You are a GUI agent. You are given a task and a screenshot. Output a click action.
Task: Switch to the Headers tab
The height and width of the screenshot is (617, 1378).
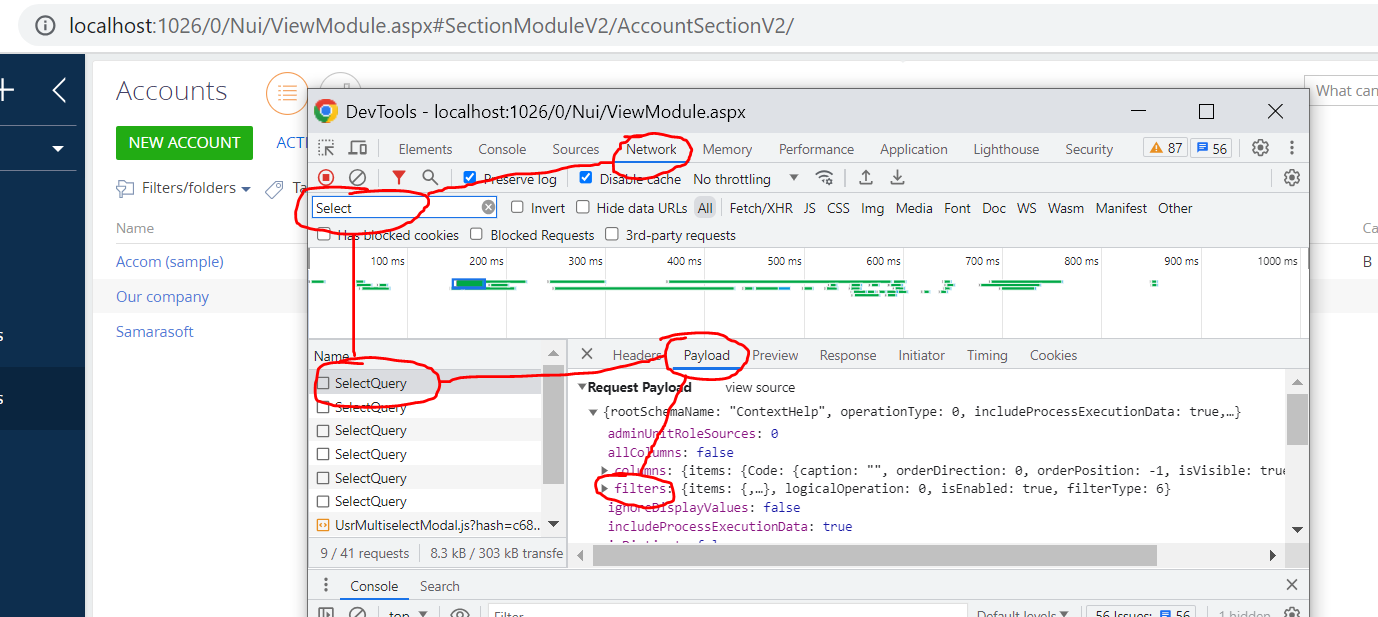(x=637, y=354)
